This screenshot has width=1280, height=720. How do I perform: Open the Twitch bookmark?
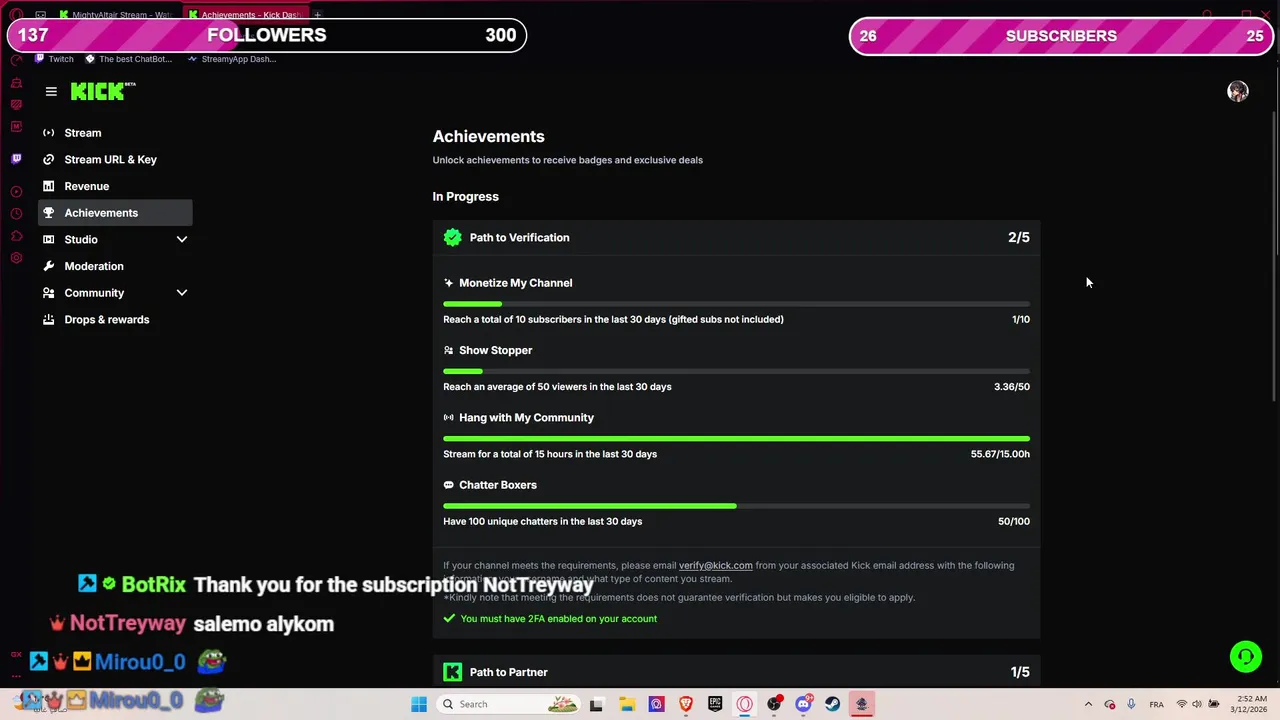(54, 59)
